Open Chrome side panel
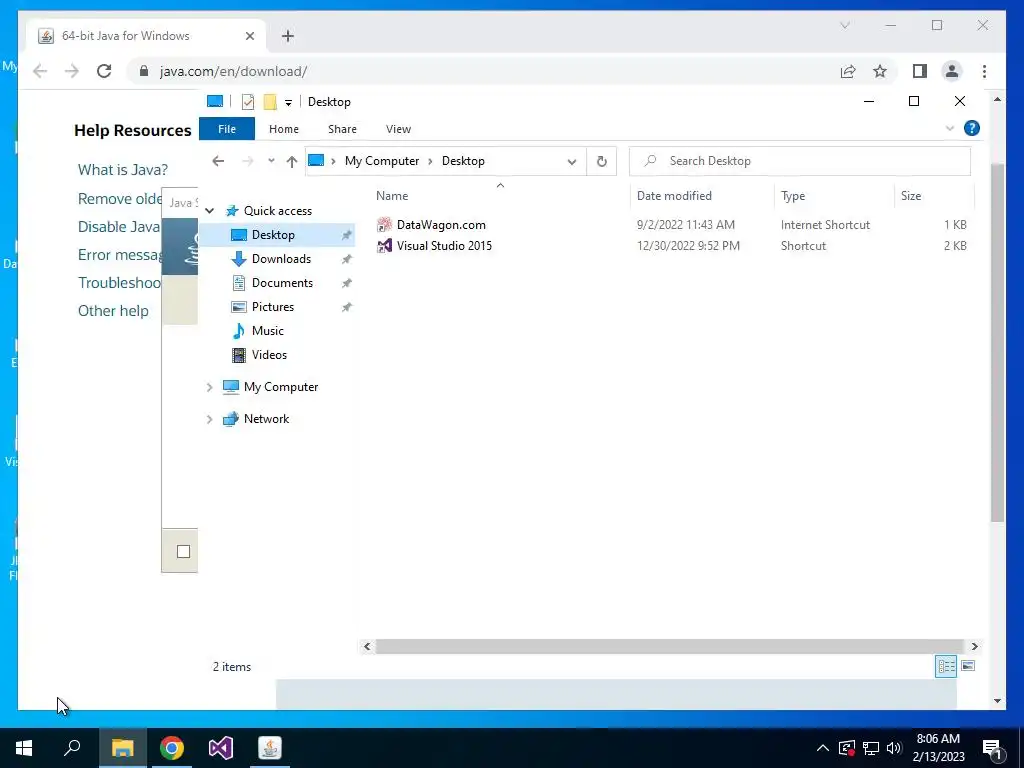 point(920,71)
